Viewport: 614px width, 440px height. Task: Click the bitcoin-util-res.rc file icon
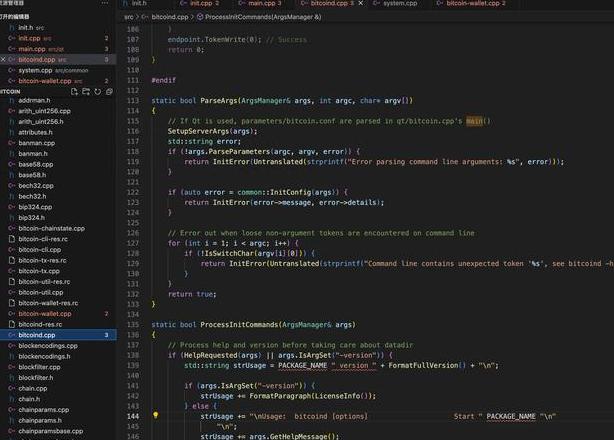[12, 281]
